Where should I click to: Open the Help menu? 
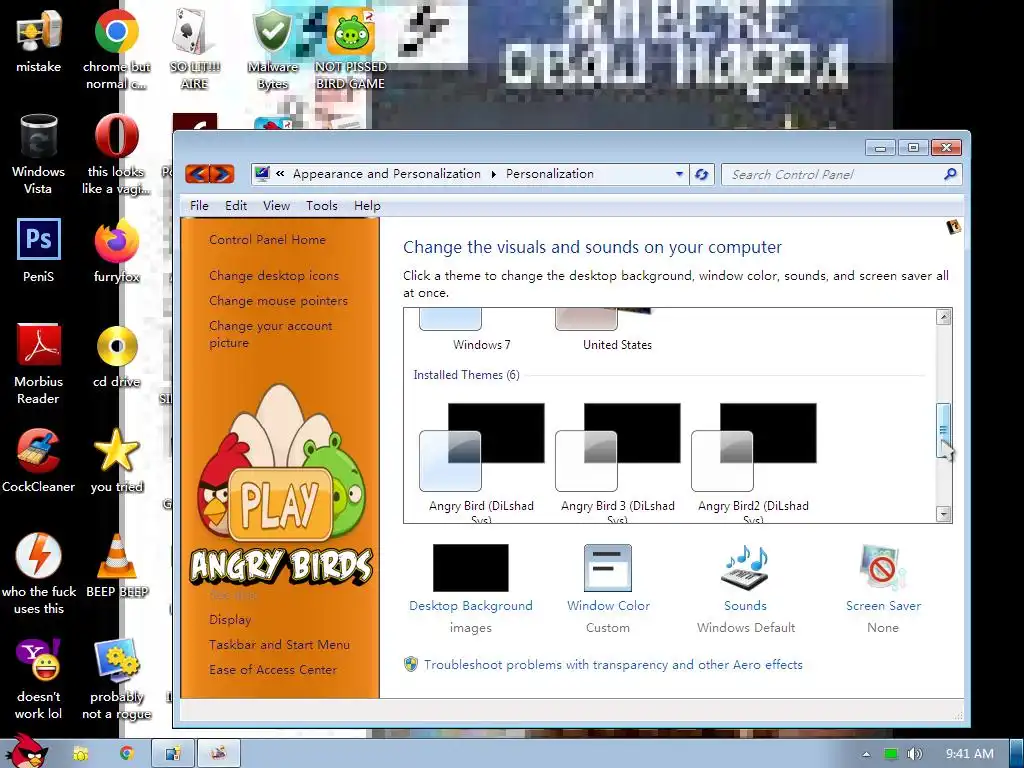(367, 206)
